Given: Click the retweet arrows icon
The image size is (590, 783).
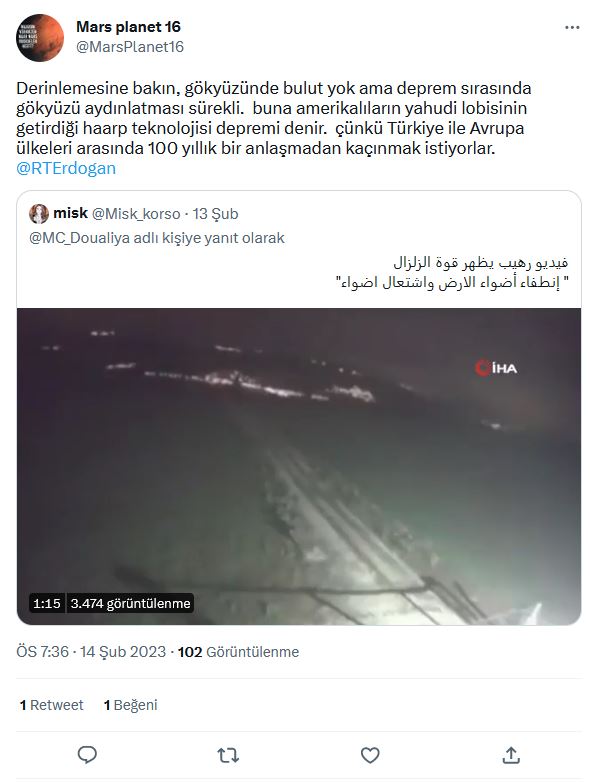Looking at the screenshot, I should 228,755.
